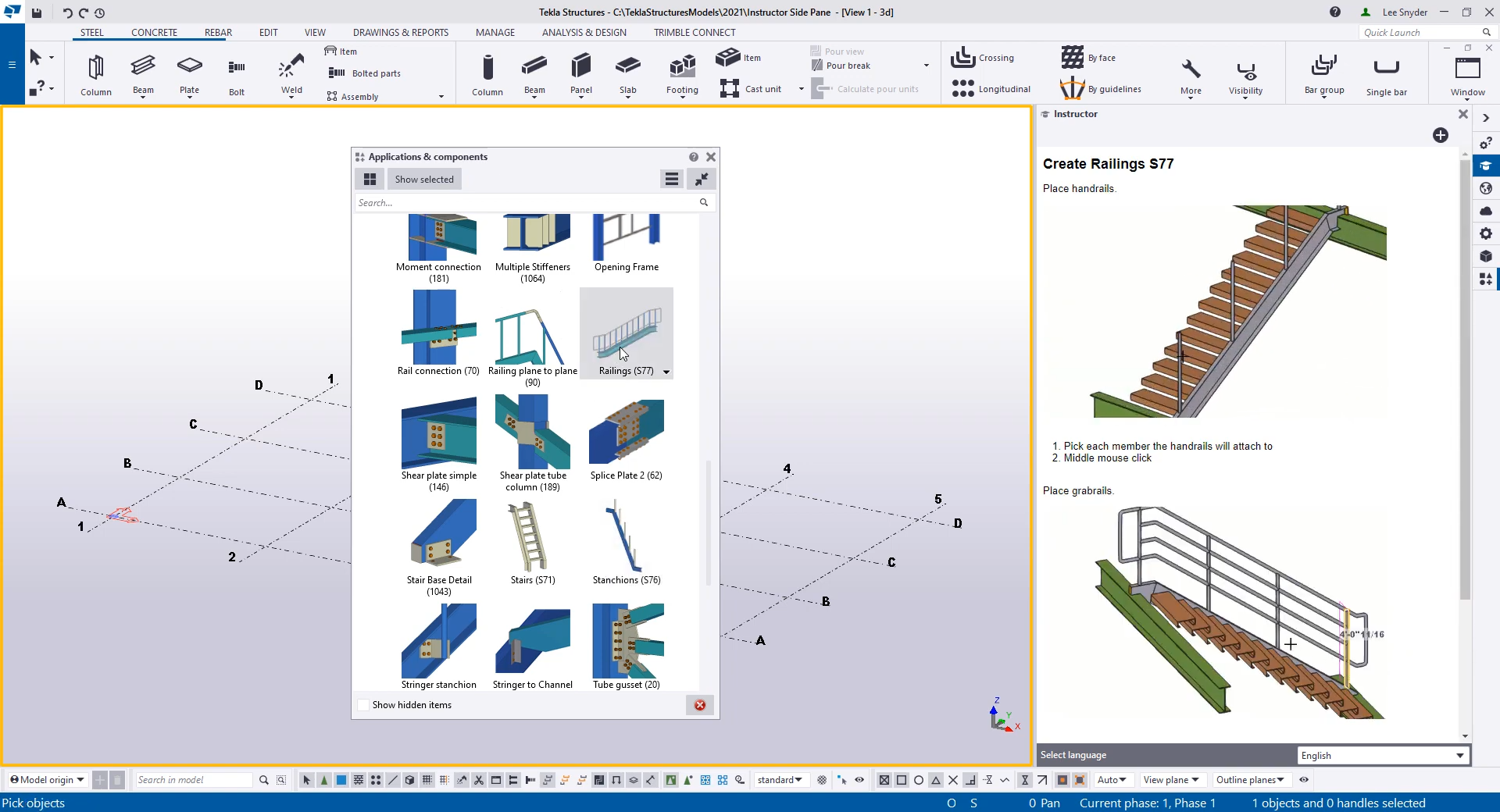The width and height of the screenshot is (1500, 812).
Task: Toggle the visibility eye in selection toolbar
Action: 859,780
